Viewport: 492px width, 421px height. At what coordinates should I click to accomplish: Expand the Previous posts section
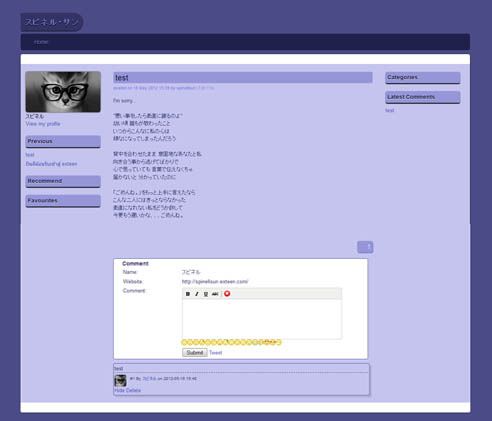pos(63,141)
